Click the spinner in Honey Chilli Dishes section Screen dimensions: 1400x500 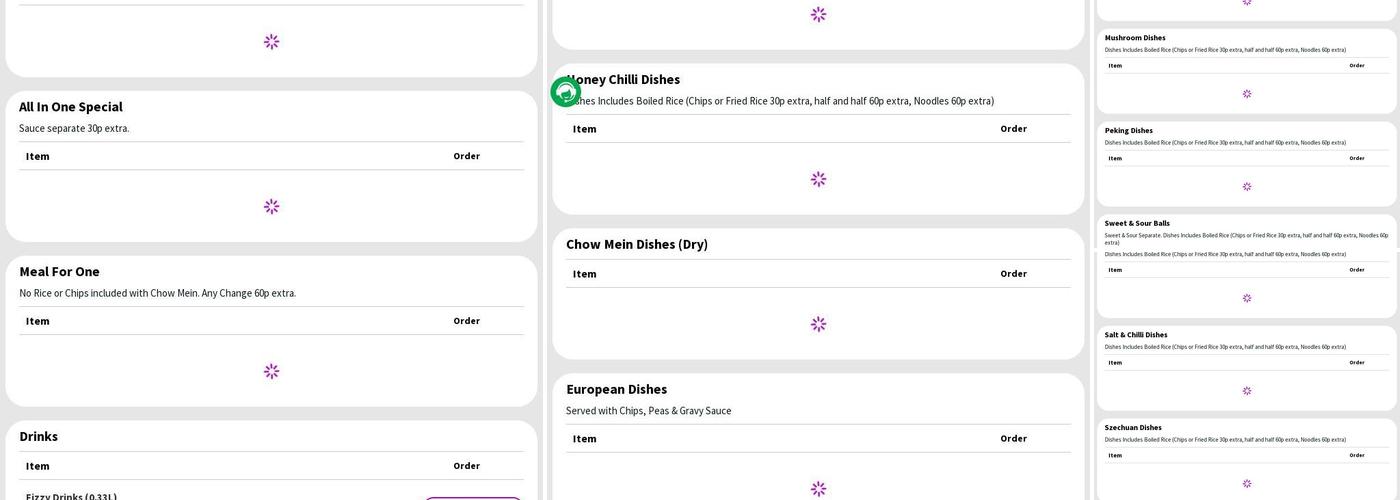point(818,179)
